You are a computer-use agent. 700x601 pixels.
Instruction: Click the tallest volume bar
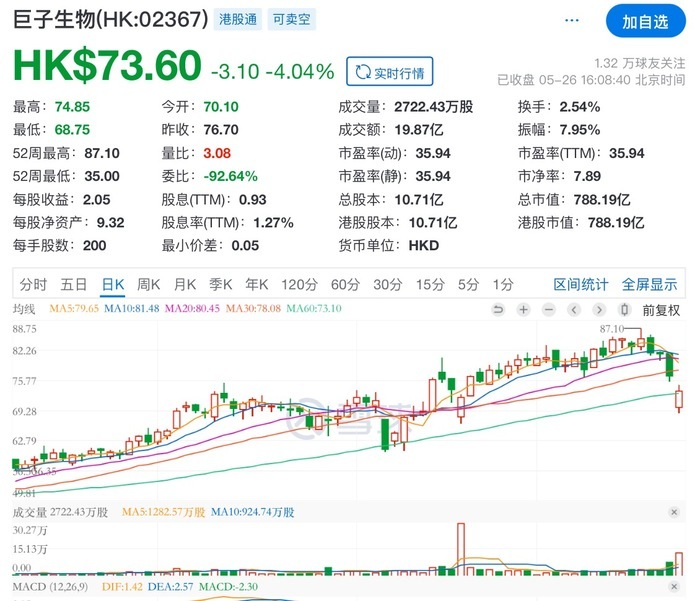[461, 549]
